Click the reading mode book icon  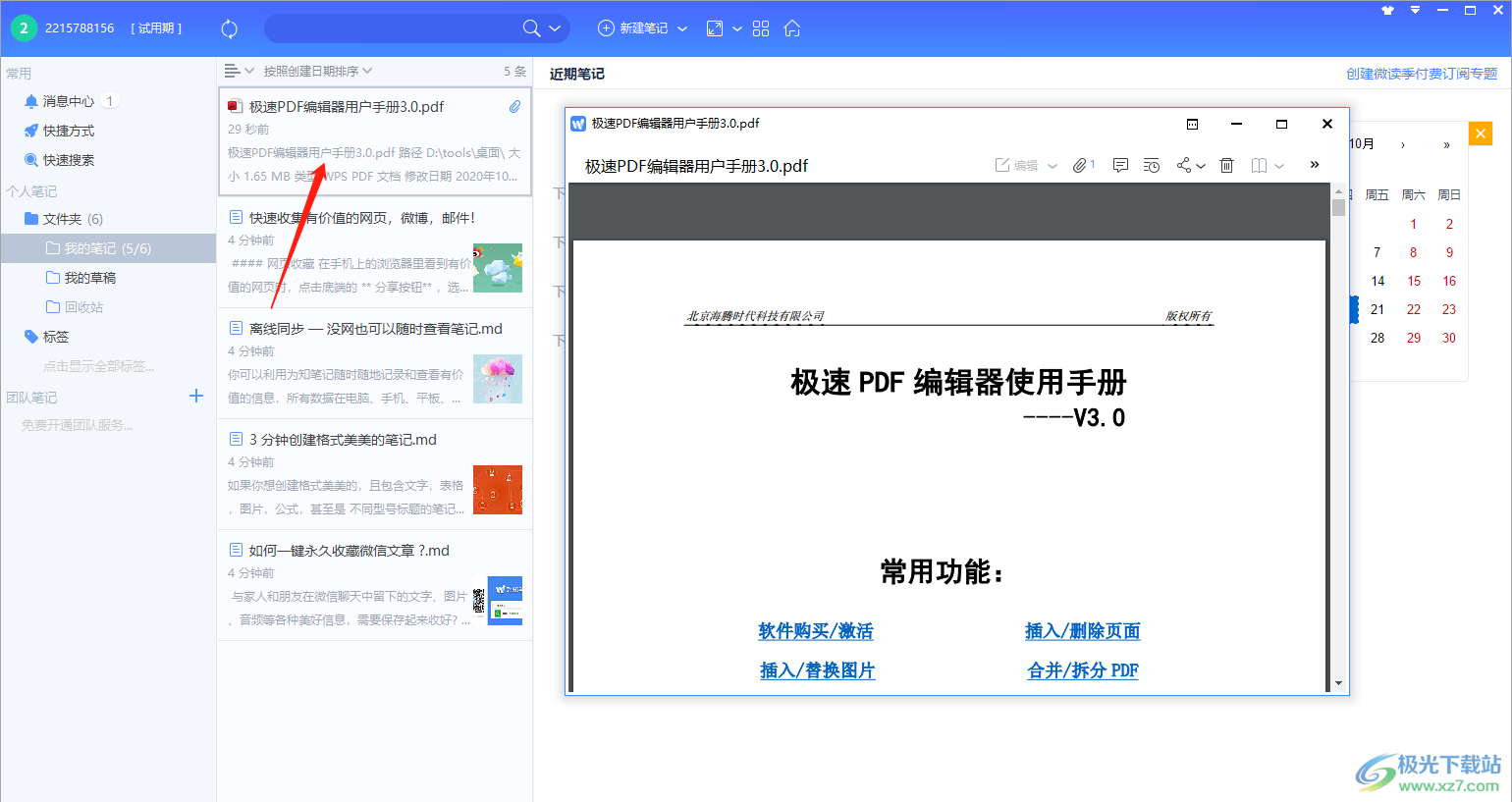tap(1259, 165)
